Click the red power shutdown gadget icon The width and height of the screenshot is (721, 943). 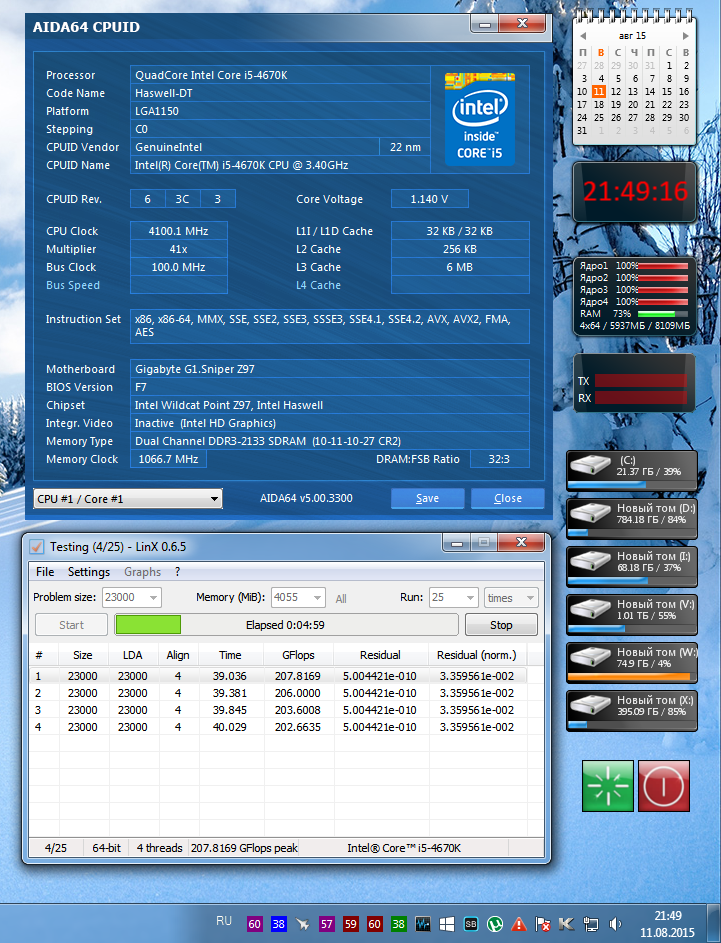pos(663,786)
